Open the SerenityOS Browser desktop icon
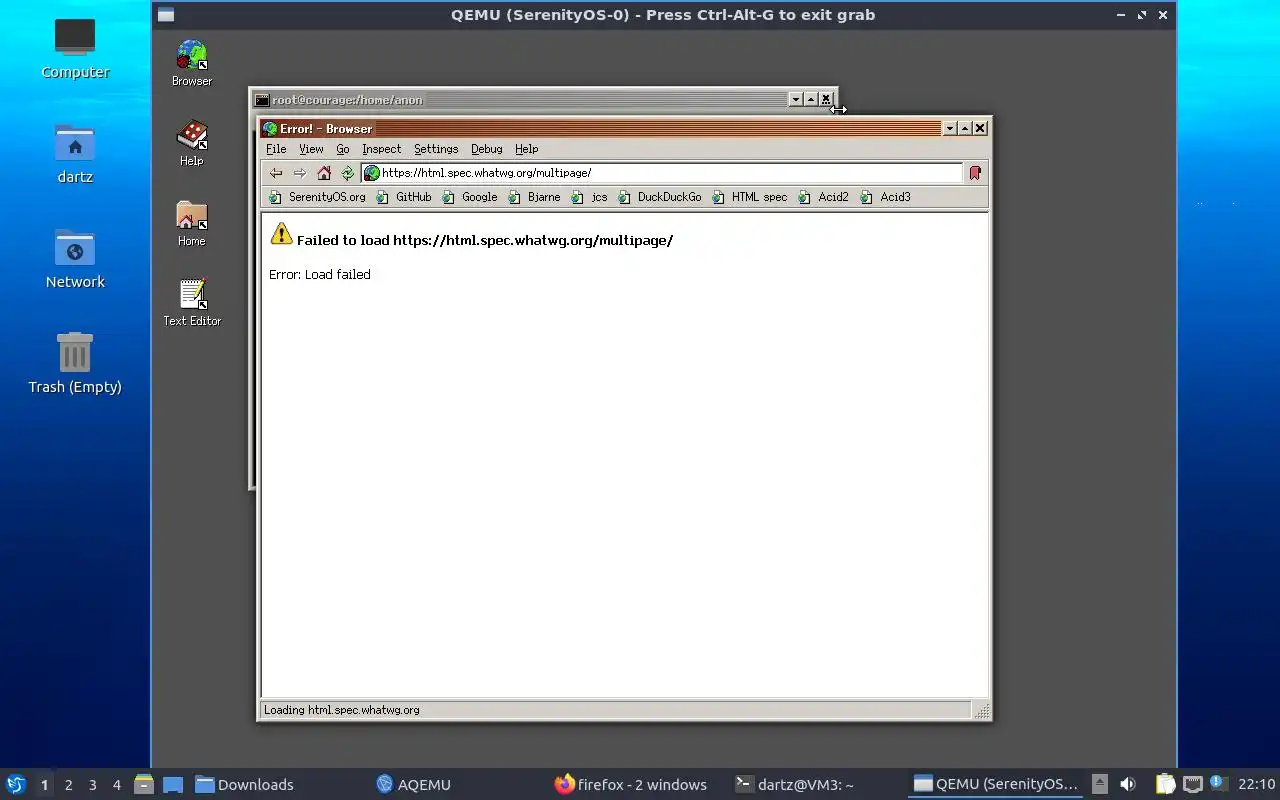This screenshot has width=1280, height=800. point(192,63)
